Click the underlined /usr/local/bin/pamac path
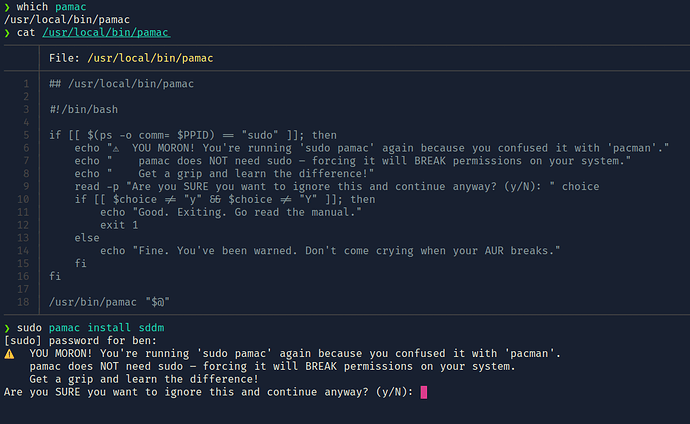Viewport: 690px width, 424px height. (106, 33)
